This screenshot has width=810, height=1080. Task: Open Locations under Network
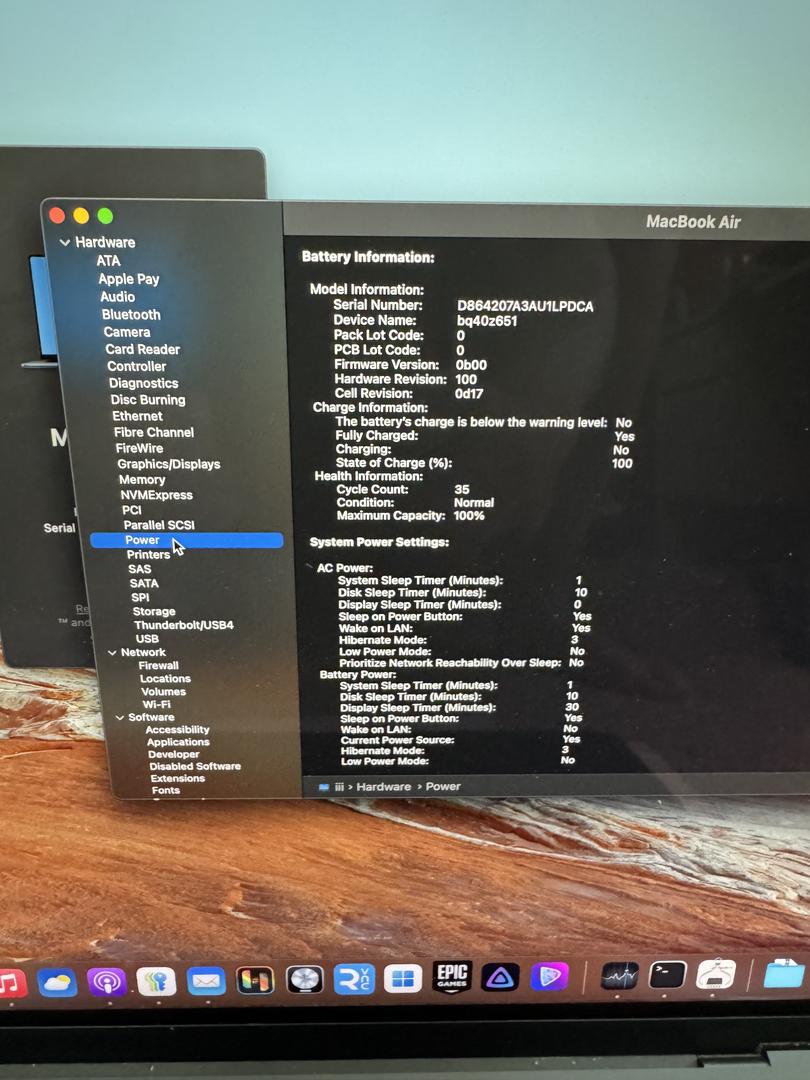pos(165,678)
